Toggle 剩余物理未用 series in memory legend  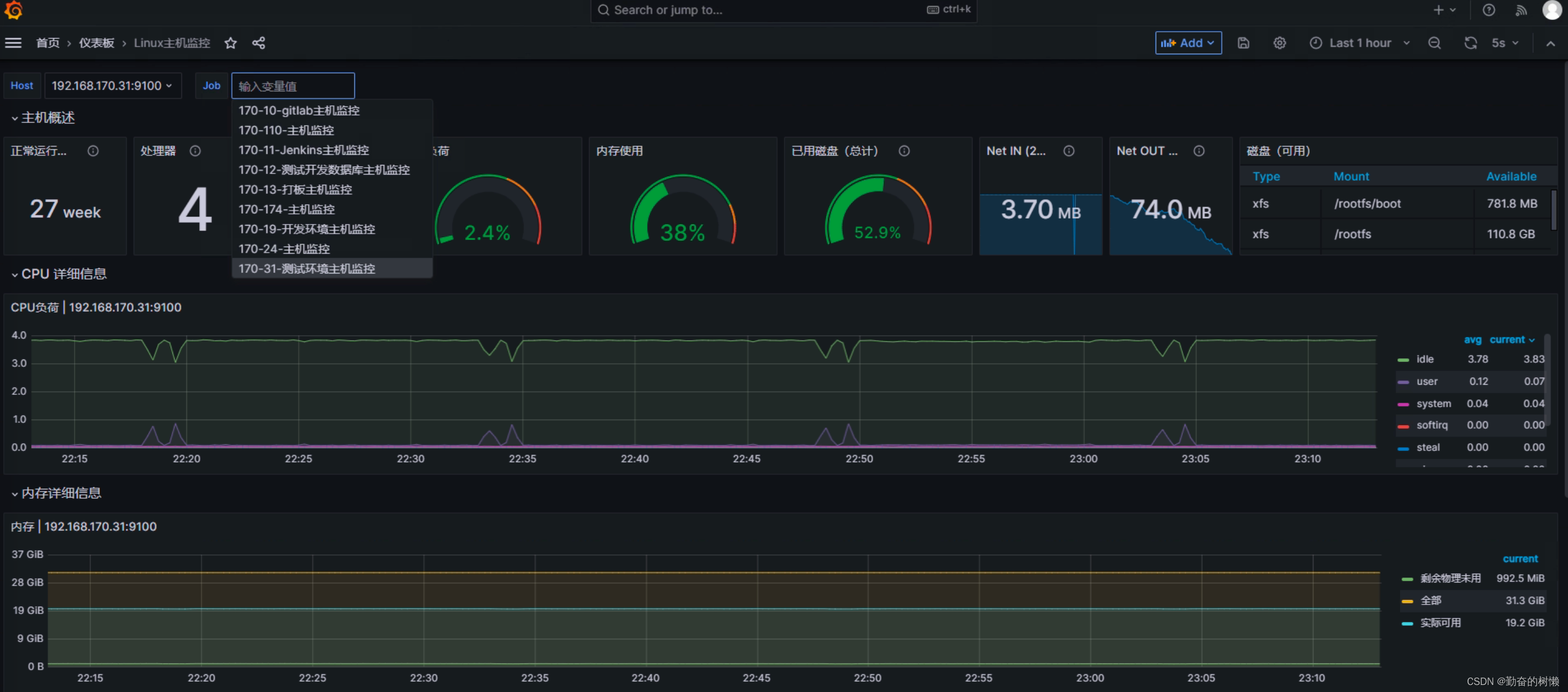(1449, 578)
